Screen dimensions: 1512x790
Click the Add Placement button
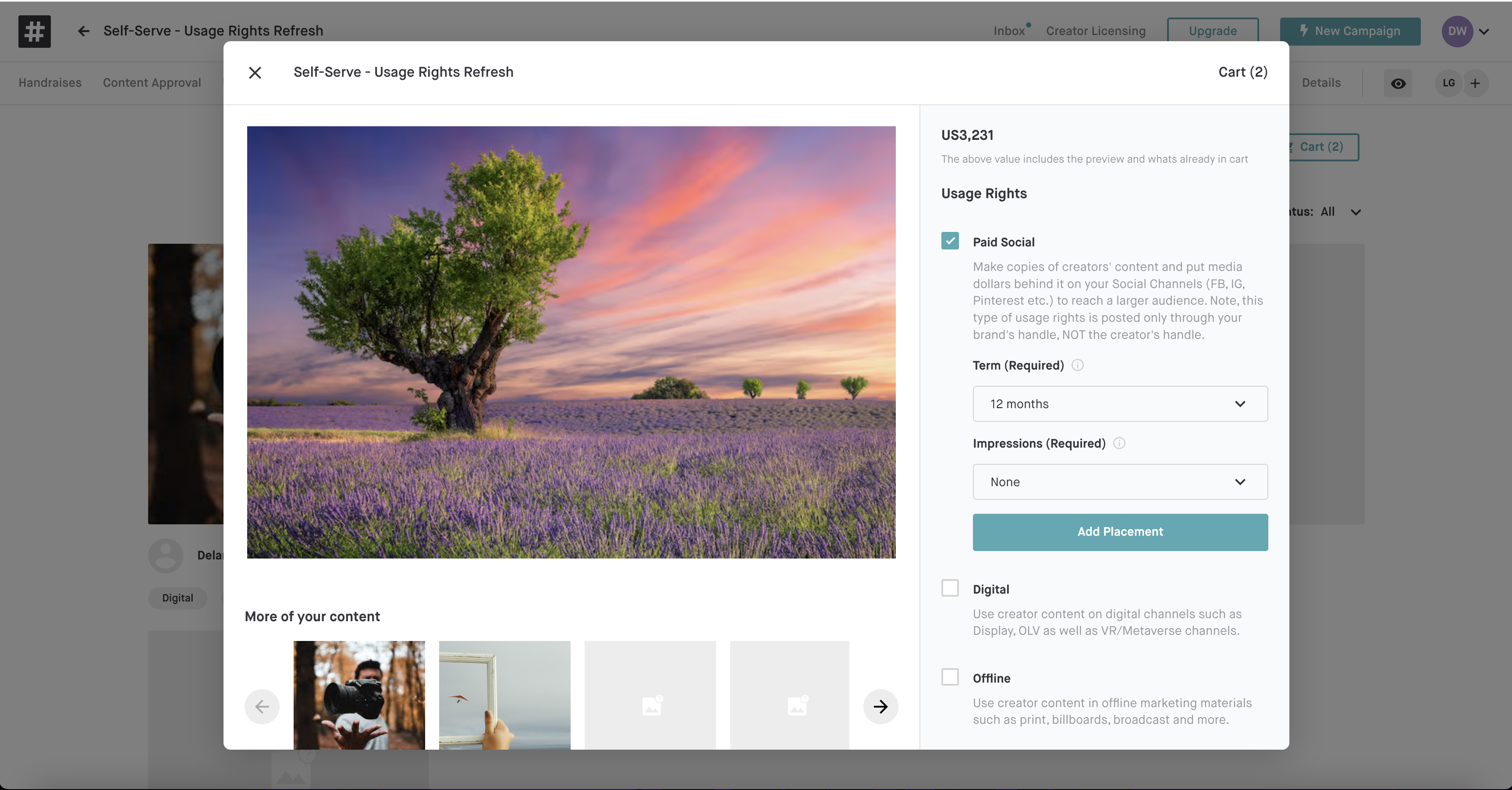(1120, 532)
